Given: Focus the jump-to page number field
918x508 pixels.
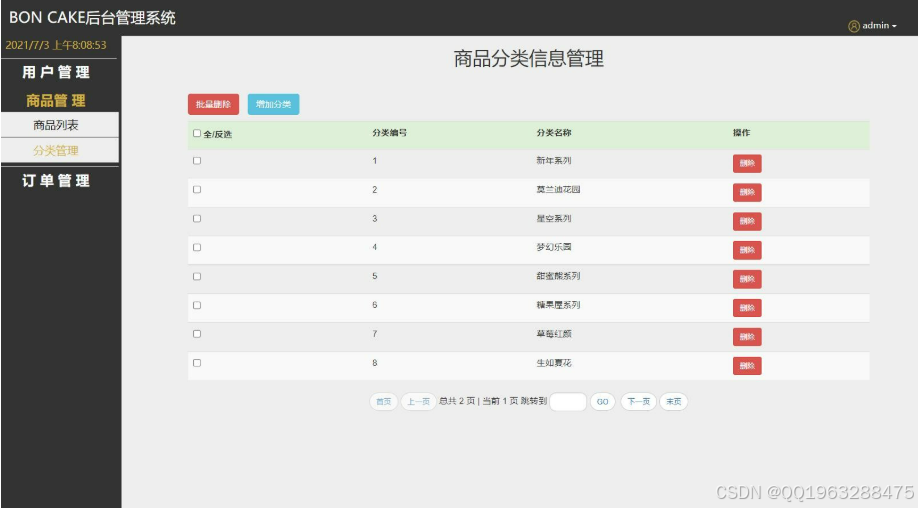Looking at the screenshot, I should coord(568,401).
